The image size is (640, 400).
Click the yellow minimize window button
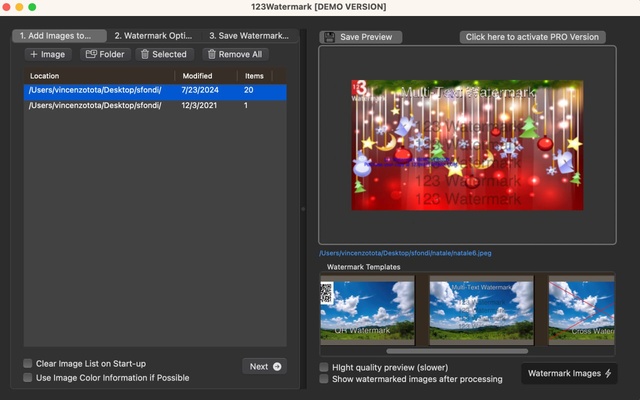click(19, 7)
